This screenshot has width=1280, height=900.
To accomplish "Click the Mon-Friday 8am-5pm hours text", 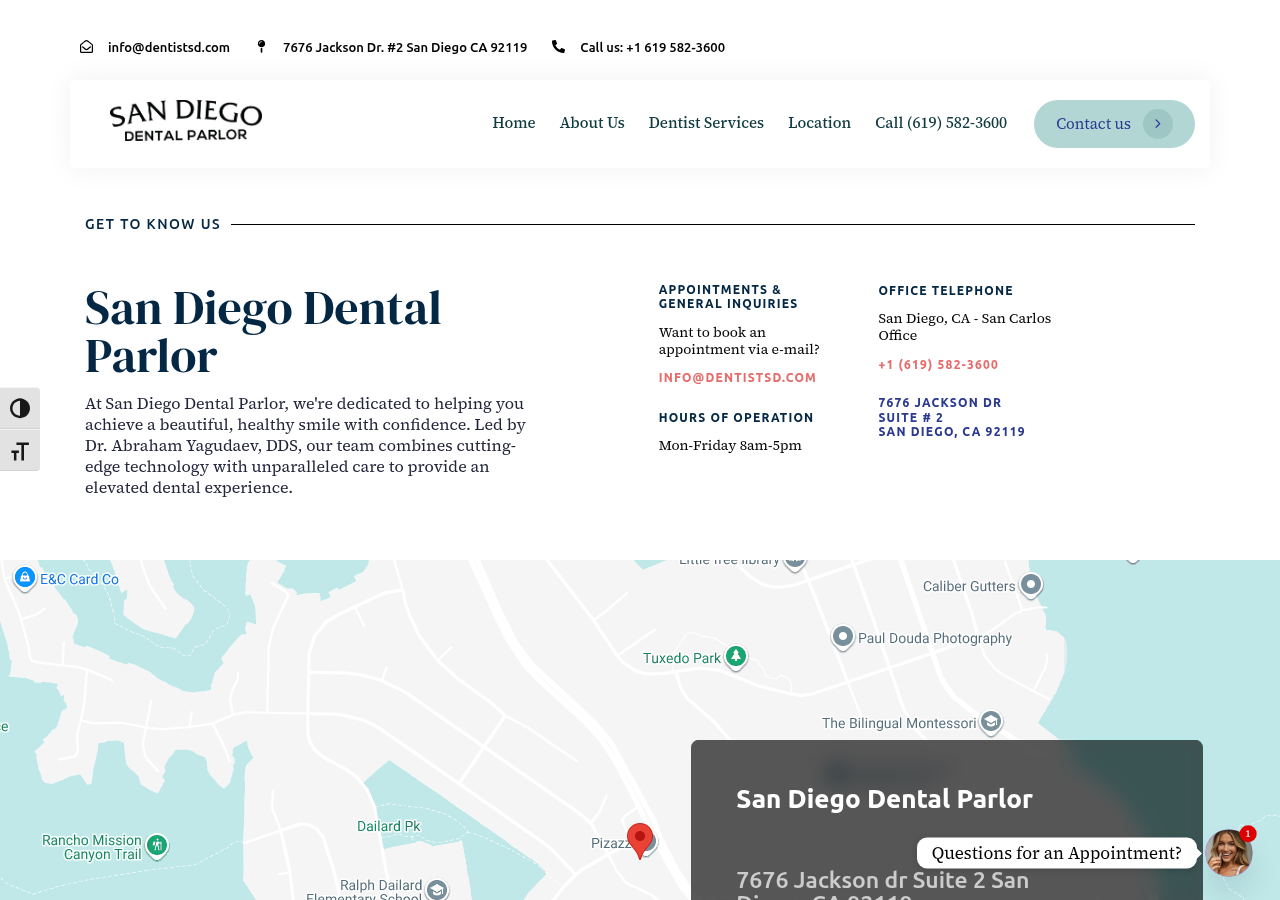I will (x=730, y=446).
